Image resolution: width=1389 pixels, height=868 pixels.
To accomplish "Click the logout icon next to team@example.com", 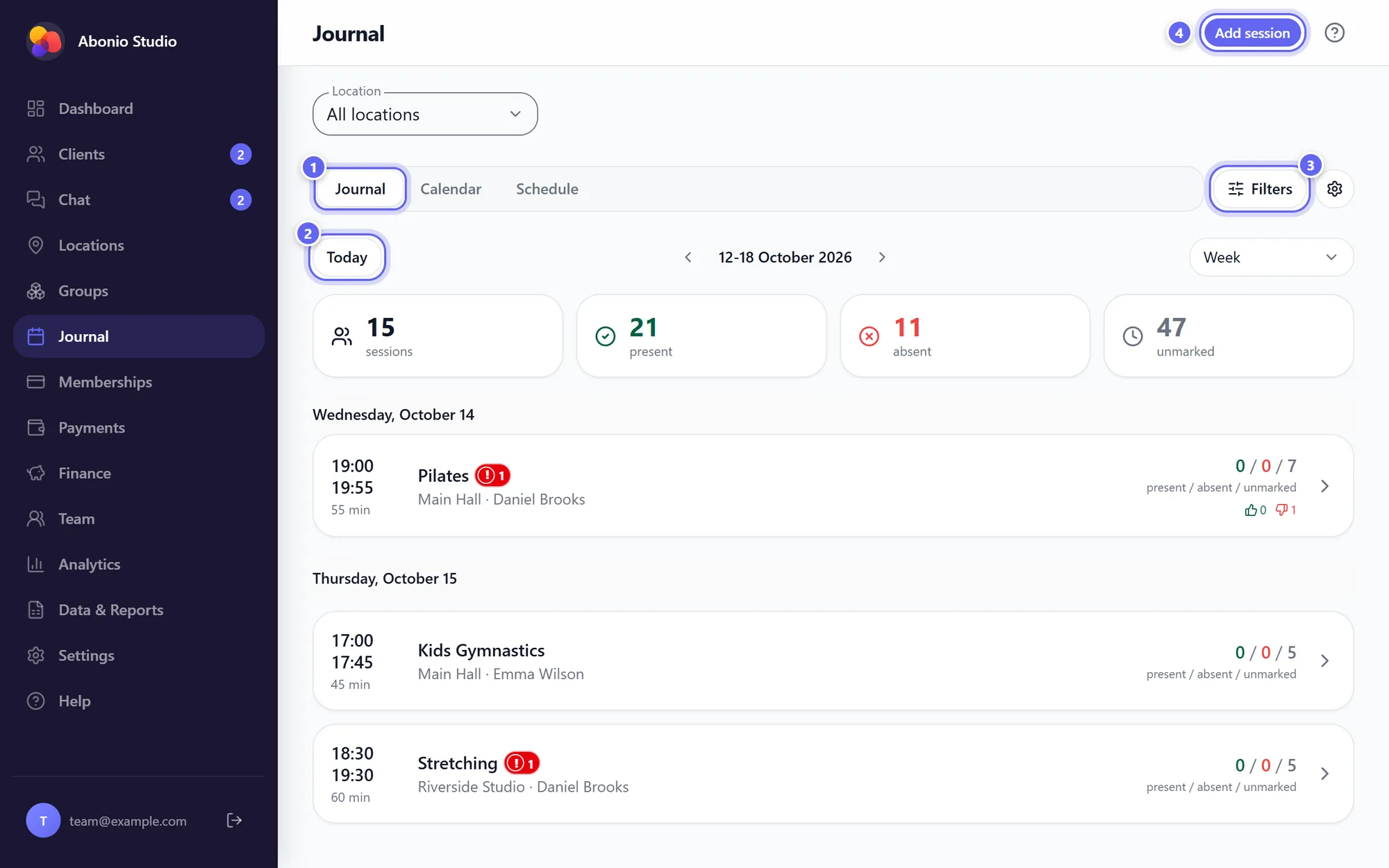I will pos(234,821).
